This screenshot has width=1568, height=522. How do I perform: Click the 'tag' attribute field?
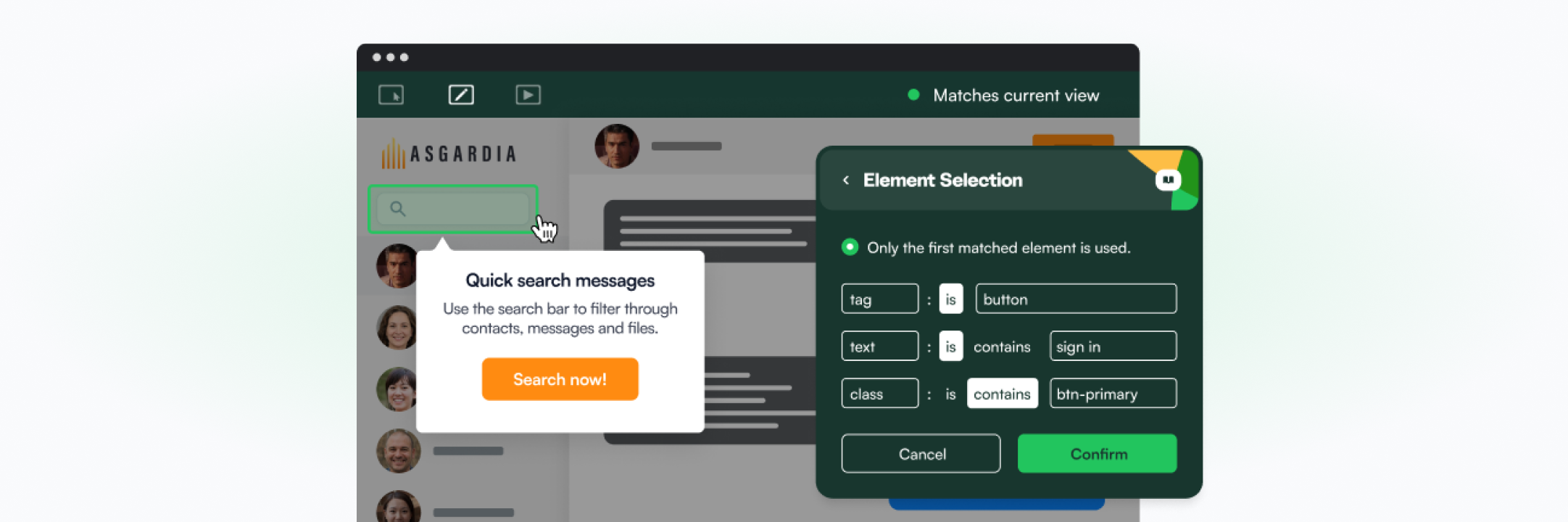[x=879, y=299]
